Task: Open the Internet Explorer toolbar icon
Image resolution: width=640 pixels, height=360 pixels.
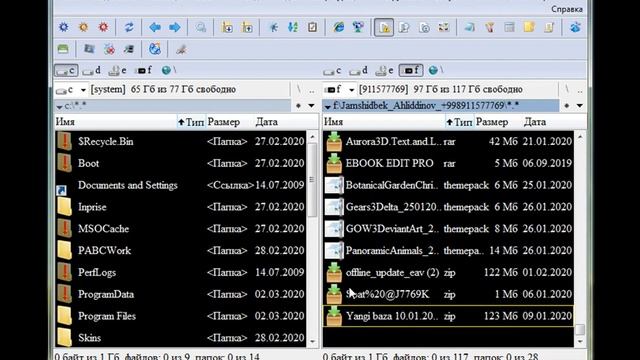Action: (x=338, y=27)
